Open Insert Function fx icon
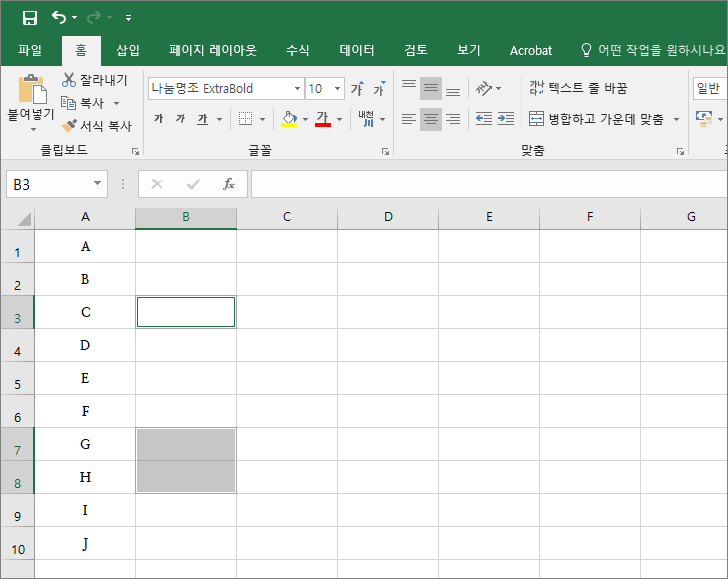This screenshot has height=579, width=728. 229,184
